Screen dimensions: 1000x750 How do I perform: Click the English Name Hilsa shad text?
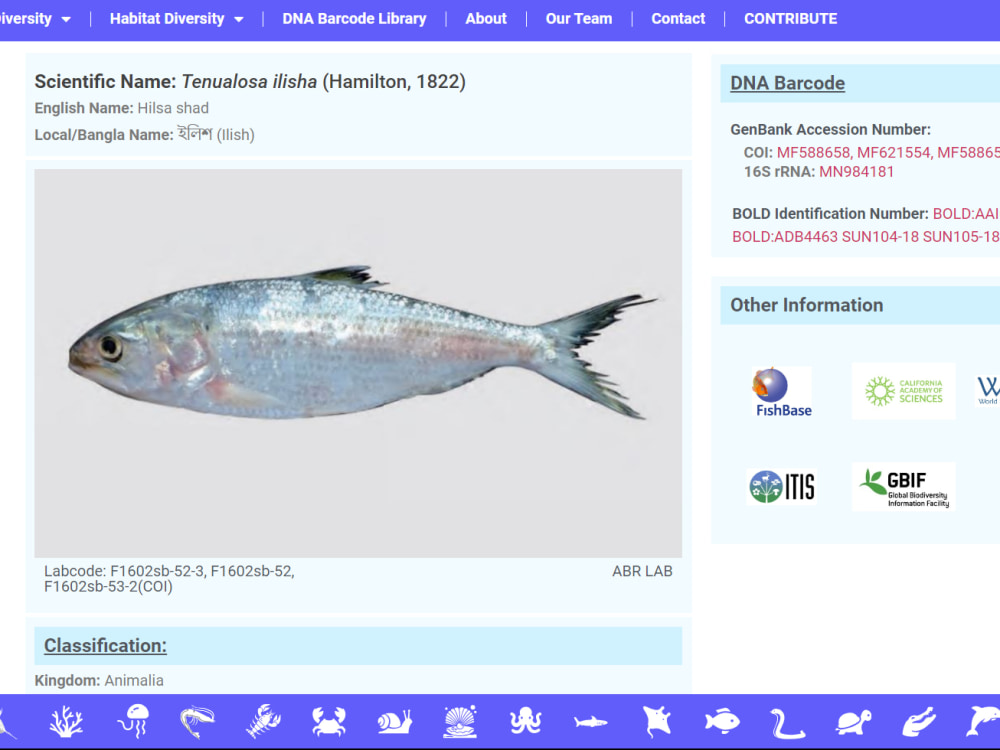coord(121,108)
